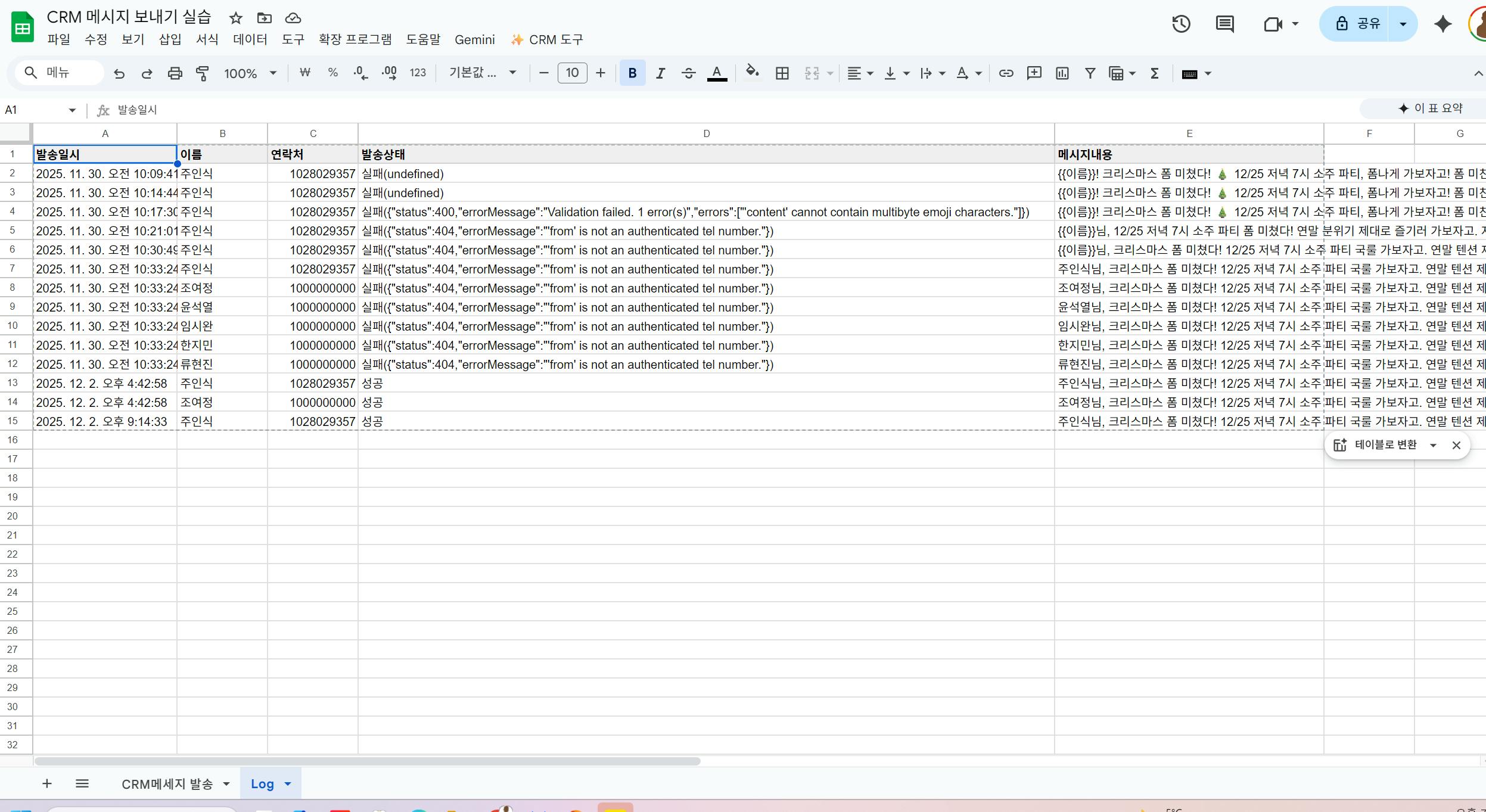
Task: Open the zoom level dropdown
Action: [250, 73]
